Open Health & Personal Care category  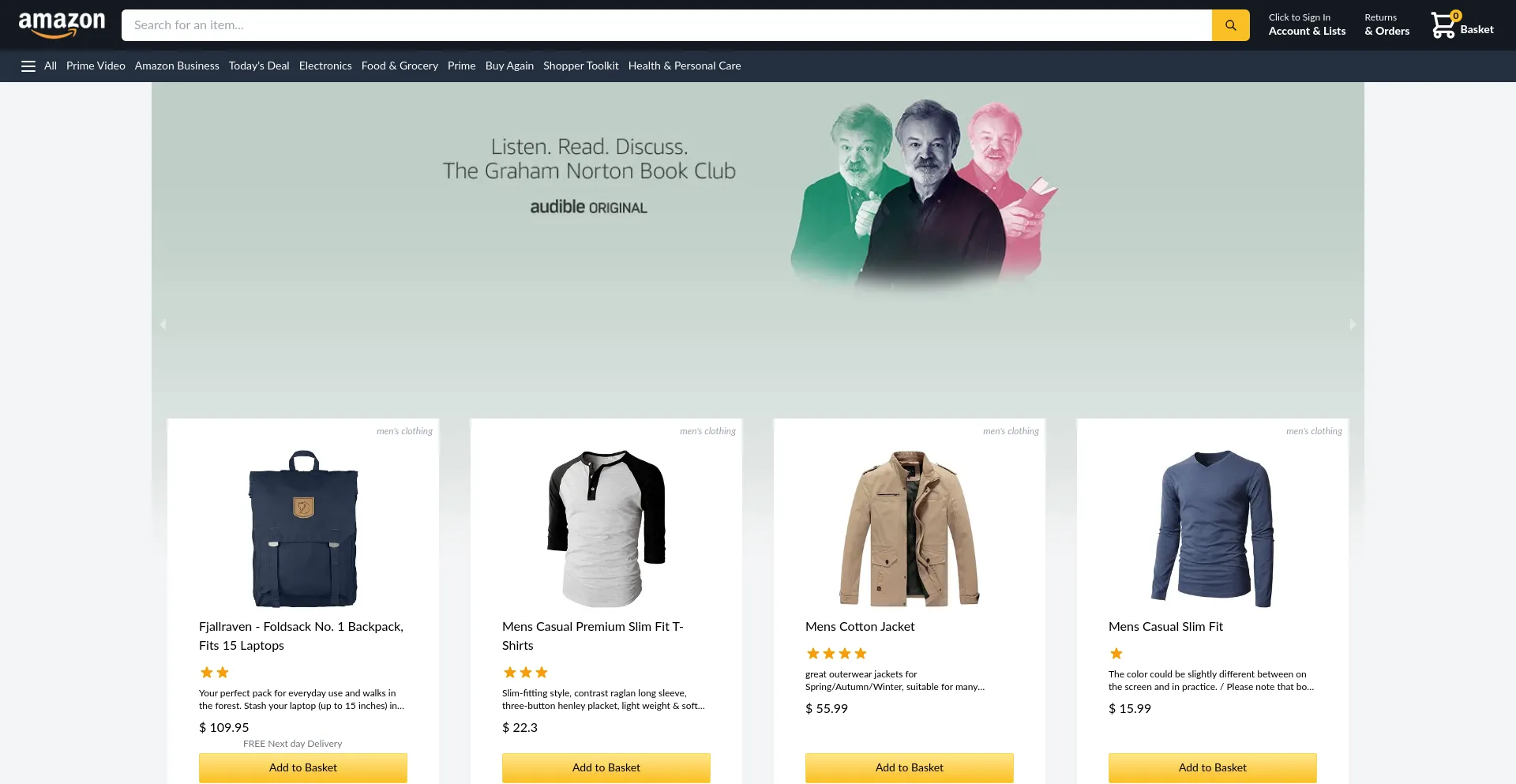pos(685,66)
